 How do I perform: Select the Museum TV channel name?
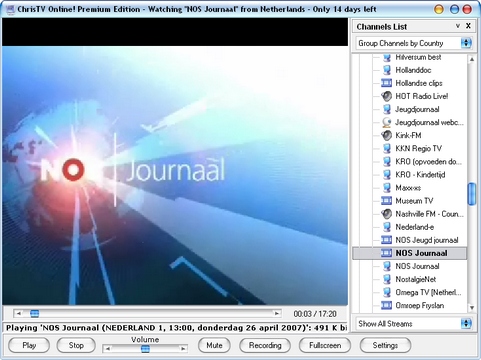pos(414,201)
